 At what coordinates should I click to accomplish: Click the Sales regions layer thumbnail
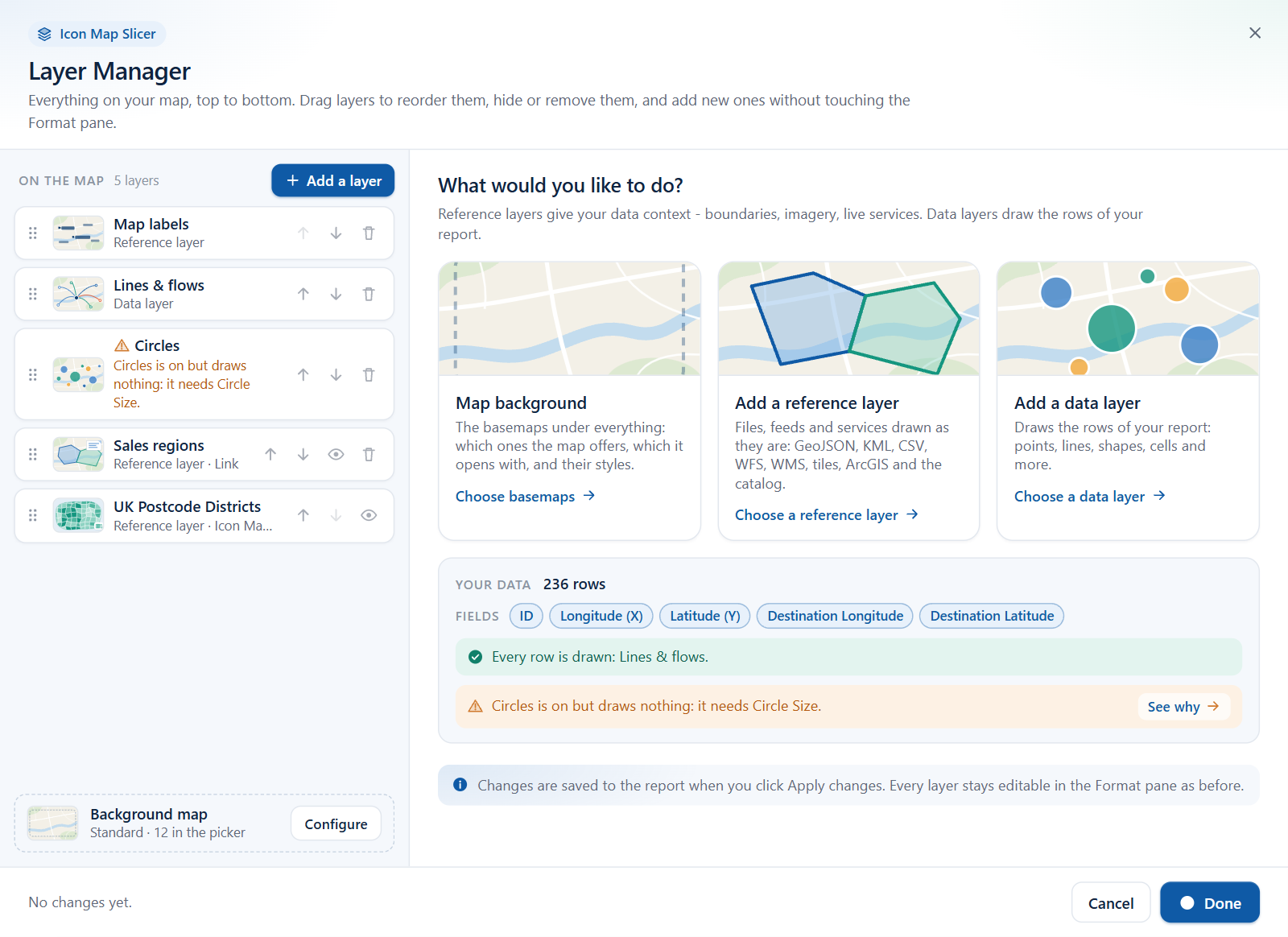[x=78, y=455]
